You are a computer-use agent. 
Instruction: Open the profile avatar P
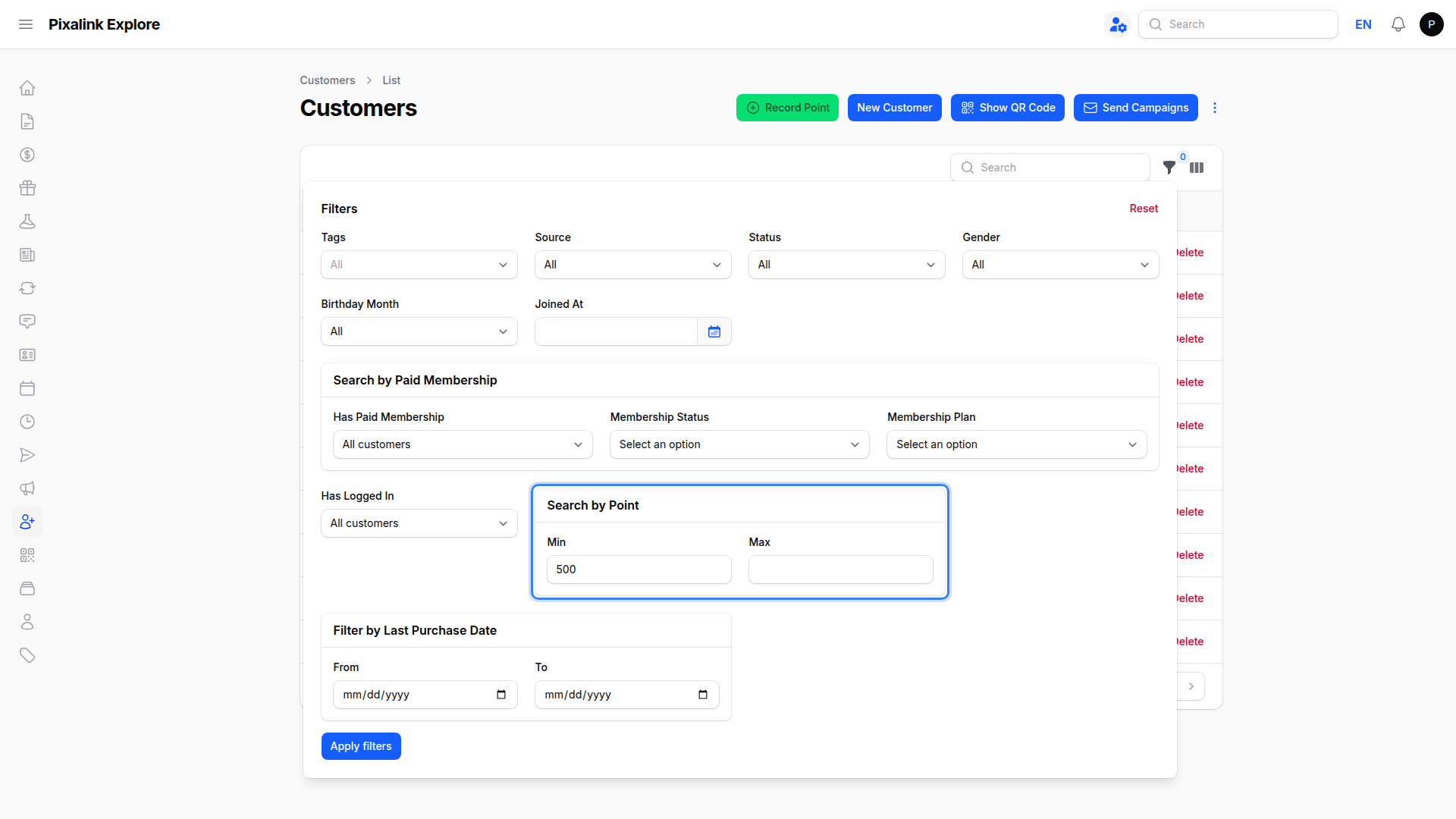pos(1432,24)
